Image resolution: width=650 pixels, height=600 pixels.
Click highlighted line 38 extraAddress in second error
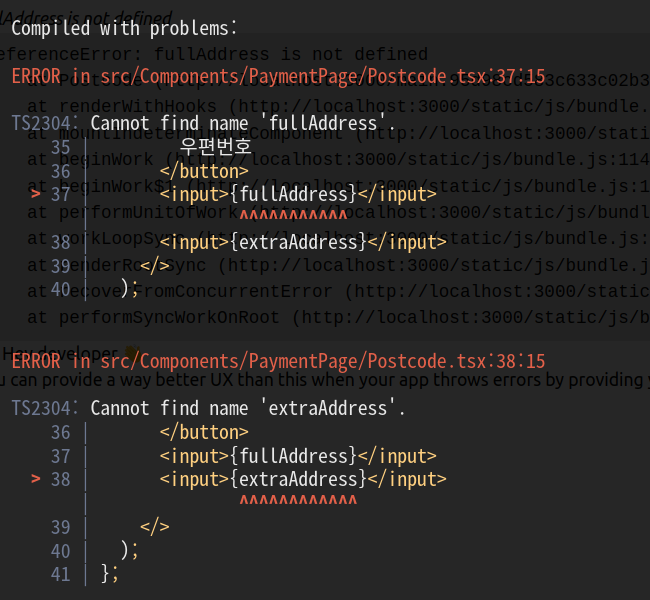point(303,479)
